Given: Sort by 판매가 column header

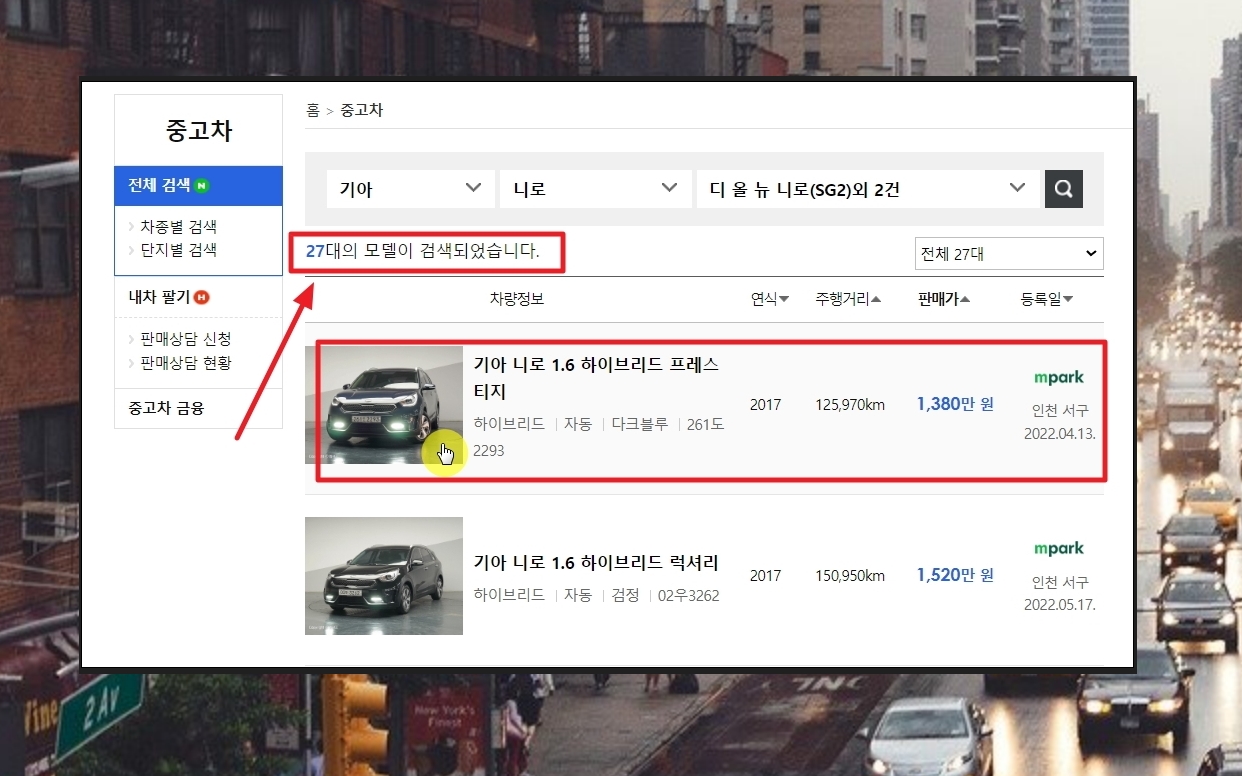Looking at the screenshot, I should (944, 299).
